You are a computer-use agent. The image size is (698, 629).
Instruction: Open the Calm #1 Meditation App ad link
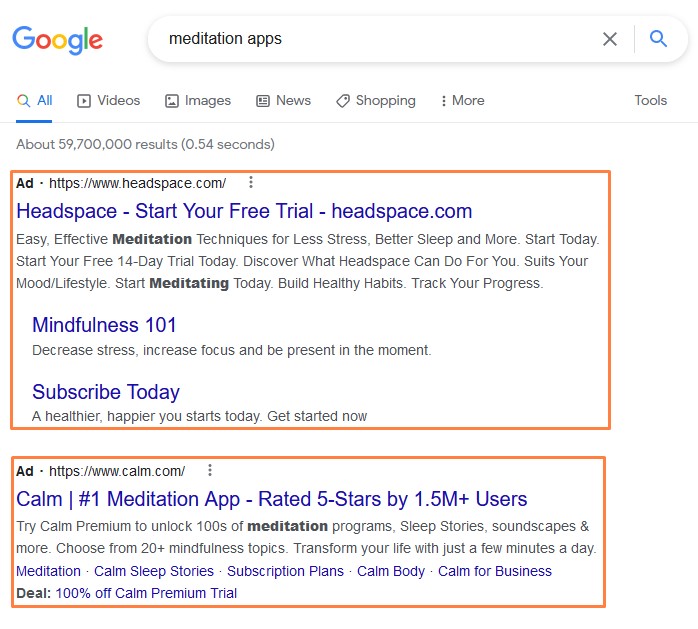[272, 499]
